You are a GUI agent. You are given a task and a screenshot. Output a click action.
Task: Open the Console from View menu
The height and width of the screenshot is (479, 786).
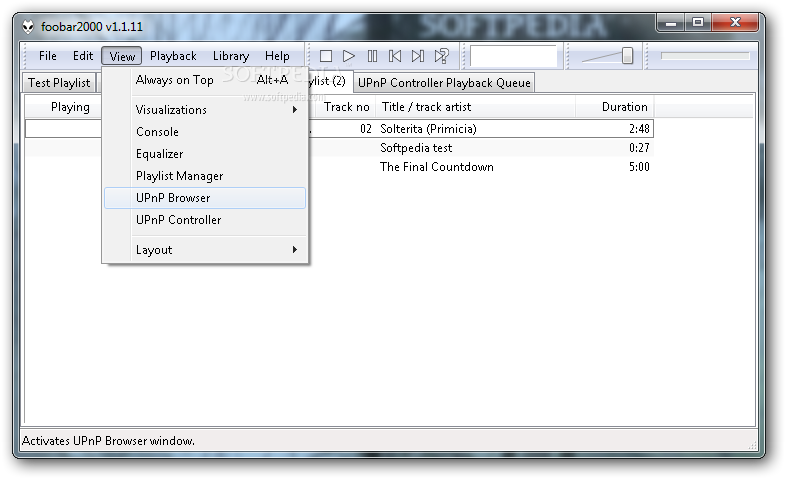point(205,132)
